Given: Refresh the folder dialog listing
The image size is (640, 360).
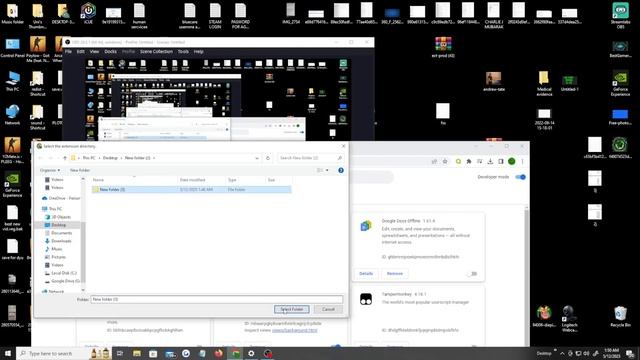Looking at the screenshot, I should [x=268, y=158].
